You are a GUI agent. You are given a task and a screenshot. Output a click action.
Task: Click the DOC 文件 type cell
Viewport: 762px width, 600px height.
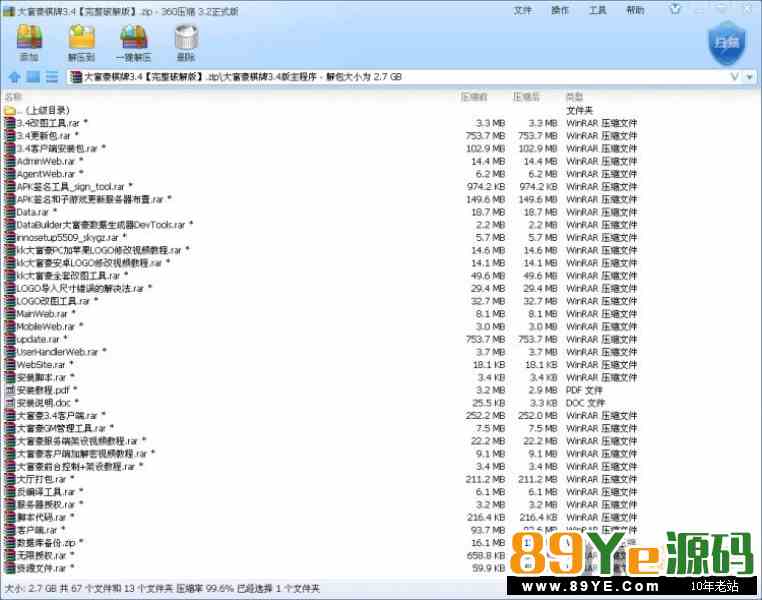585,403
